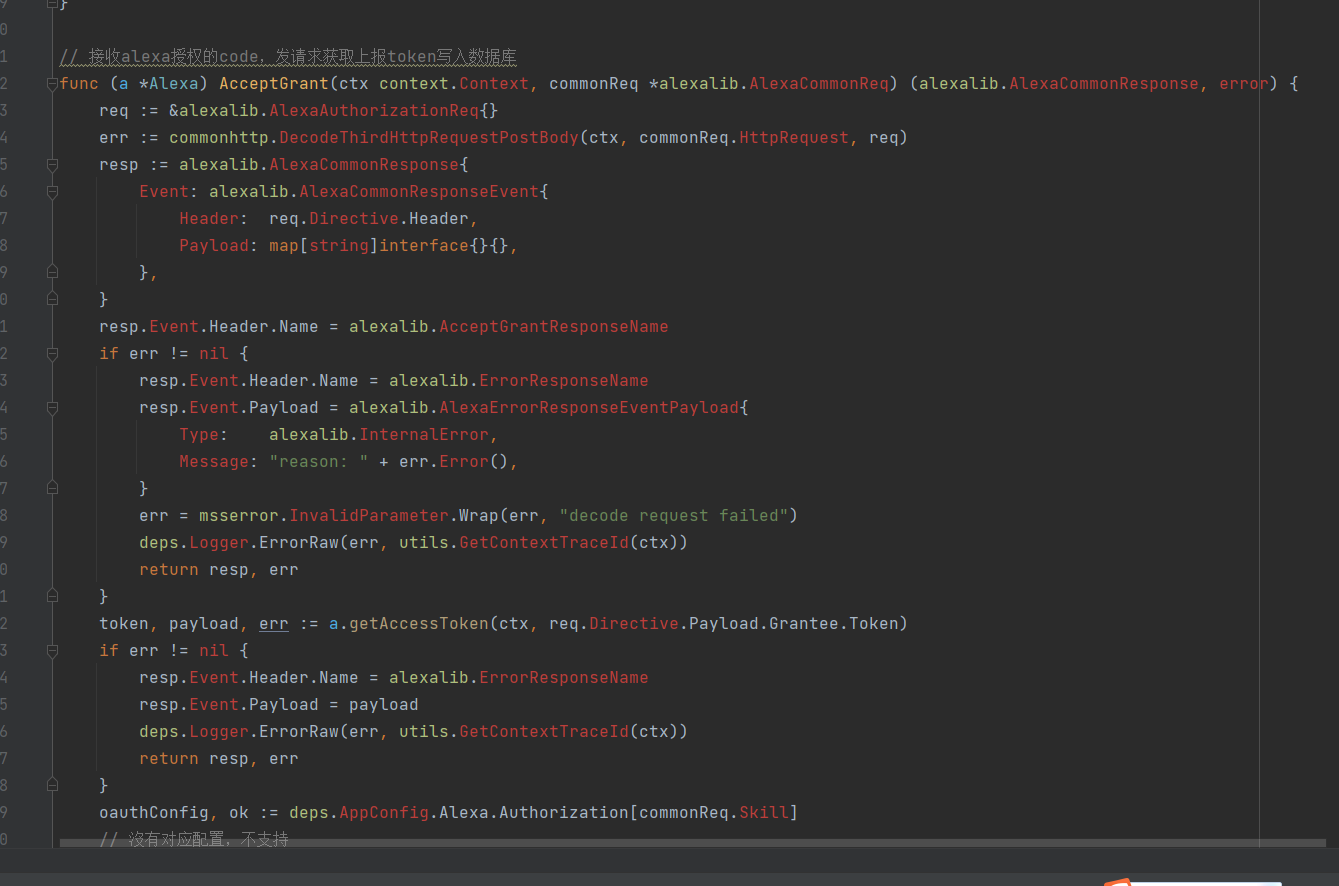Place cursor on the 'AcceptGrant' function name
This screenshot has width=1339, height=886.
tap(274, 84)
